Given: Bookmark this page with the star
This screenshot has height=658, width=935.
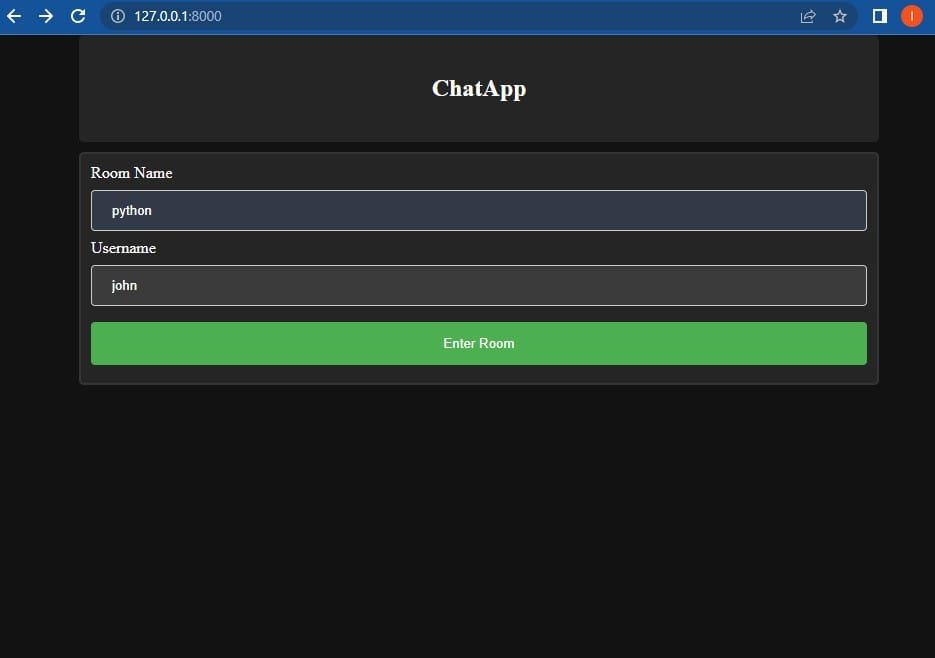Looking at the screenshot, I should pos(840,16).
